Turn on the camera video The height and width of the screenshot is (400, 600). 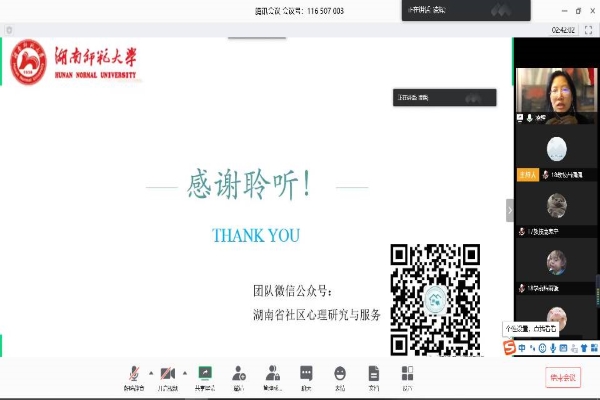(167, 372)
